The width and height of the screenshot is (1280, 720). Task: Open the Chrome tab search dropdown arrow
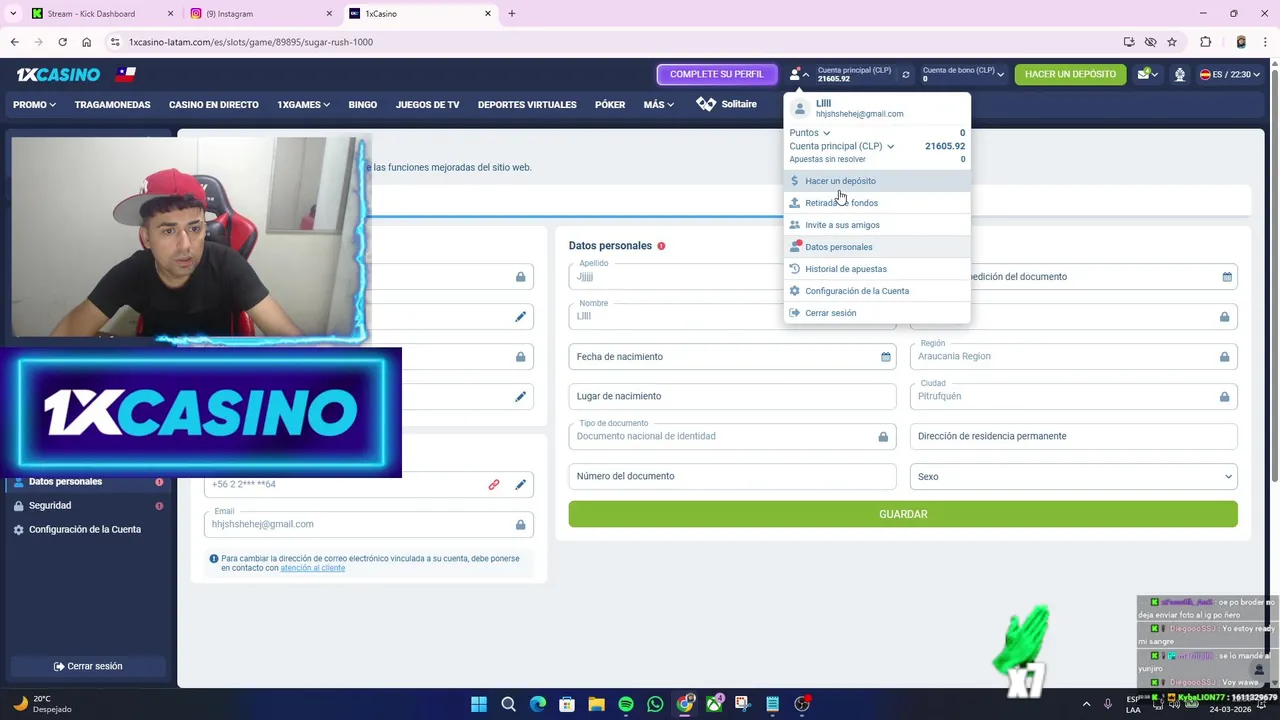click(13, 13)
